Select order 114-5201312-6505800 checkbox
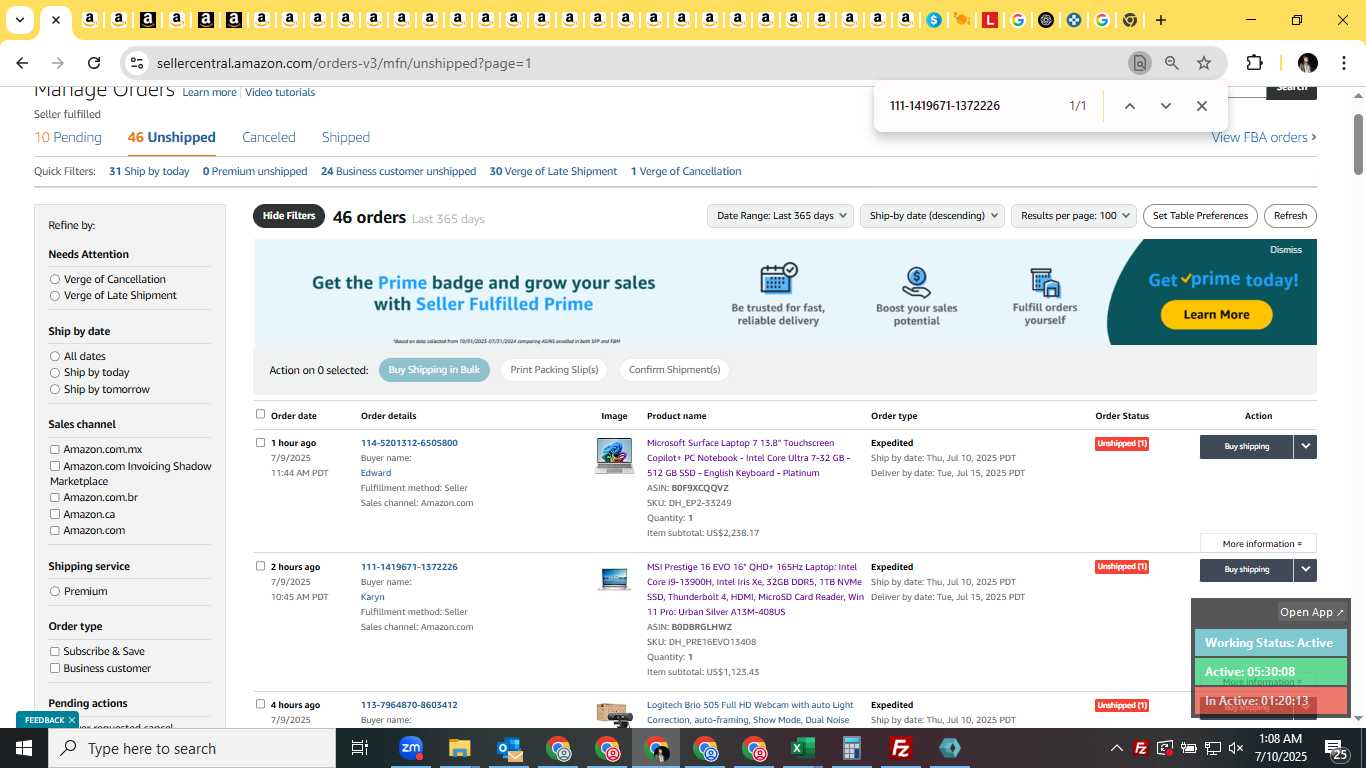 (260, 442)
